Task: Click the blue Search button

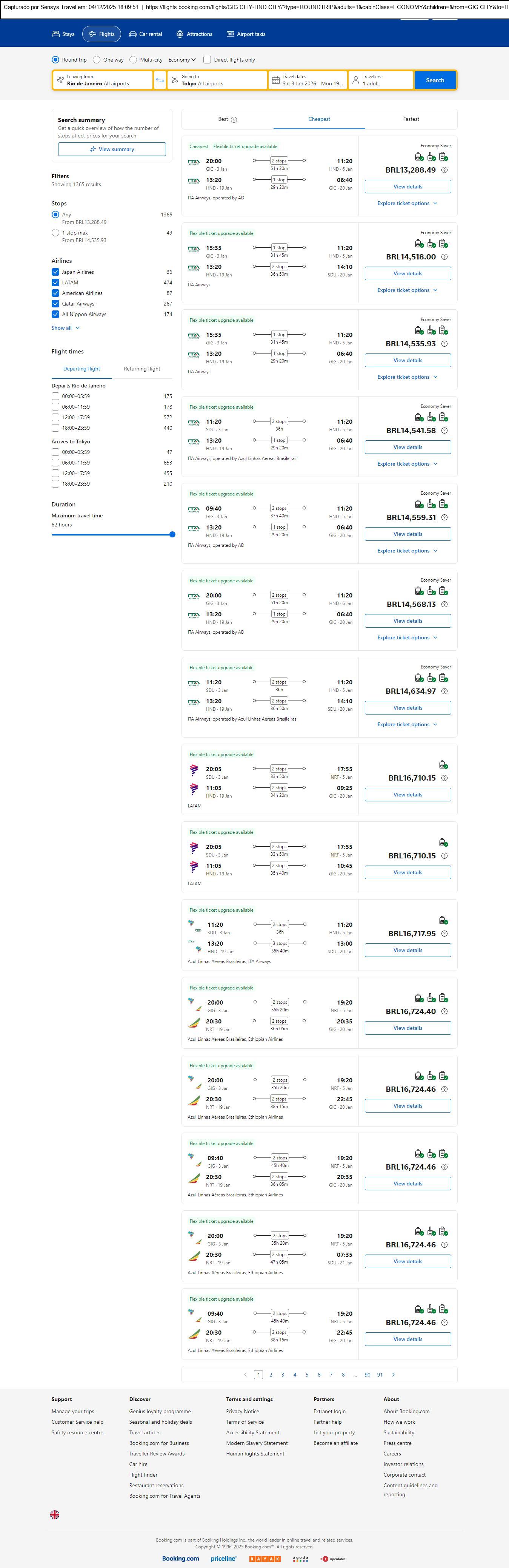Action: [435, 80]
